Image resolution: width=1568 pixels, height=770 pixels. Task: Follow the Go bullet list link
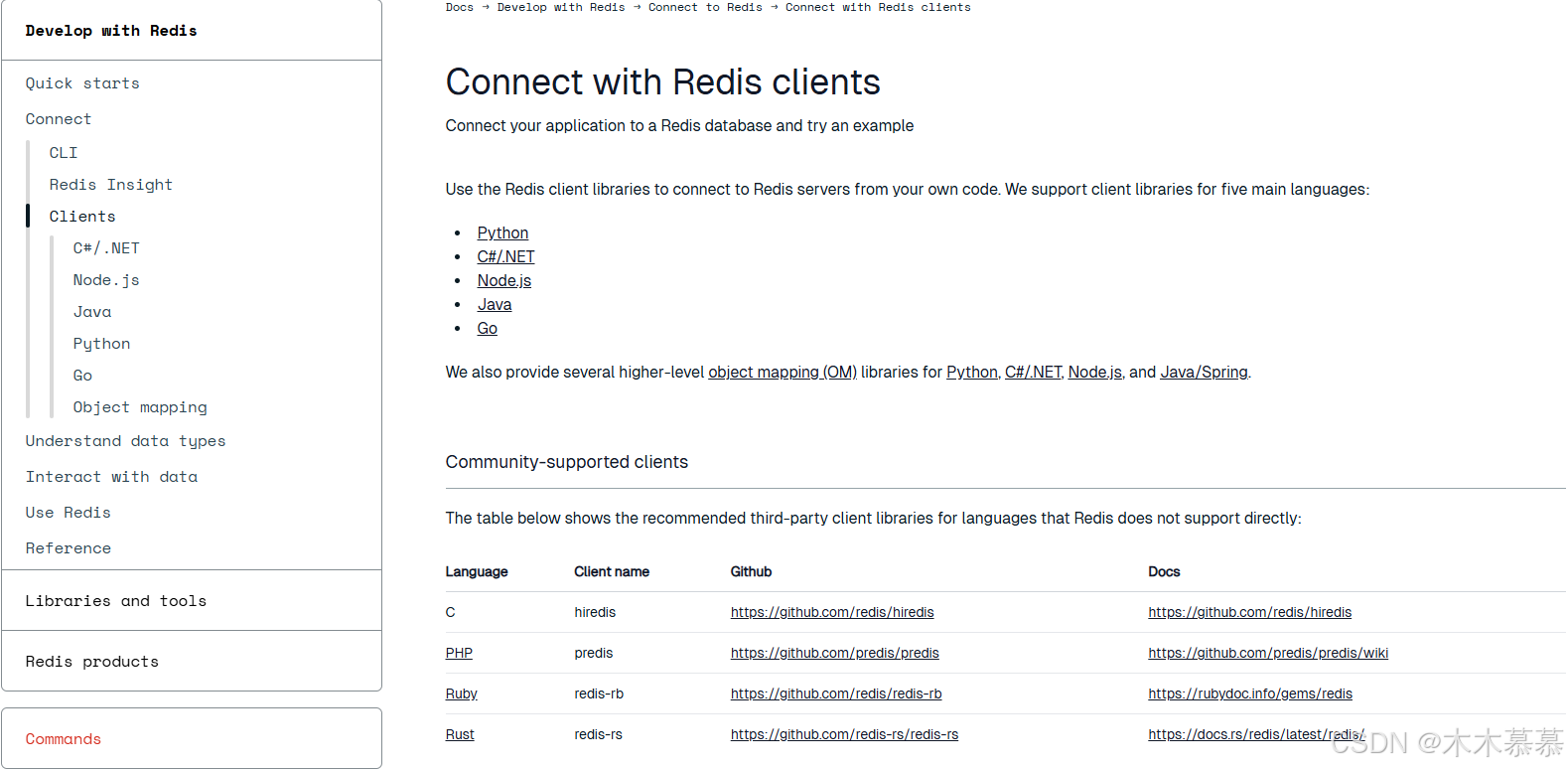[488, 328]
